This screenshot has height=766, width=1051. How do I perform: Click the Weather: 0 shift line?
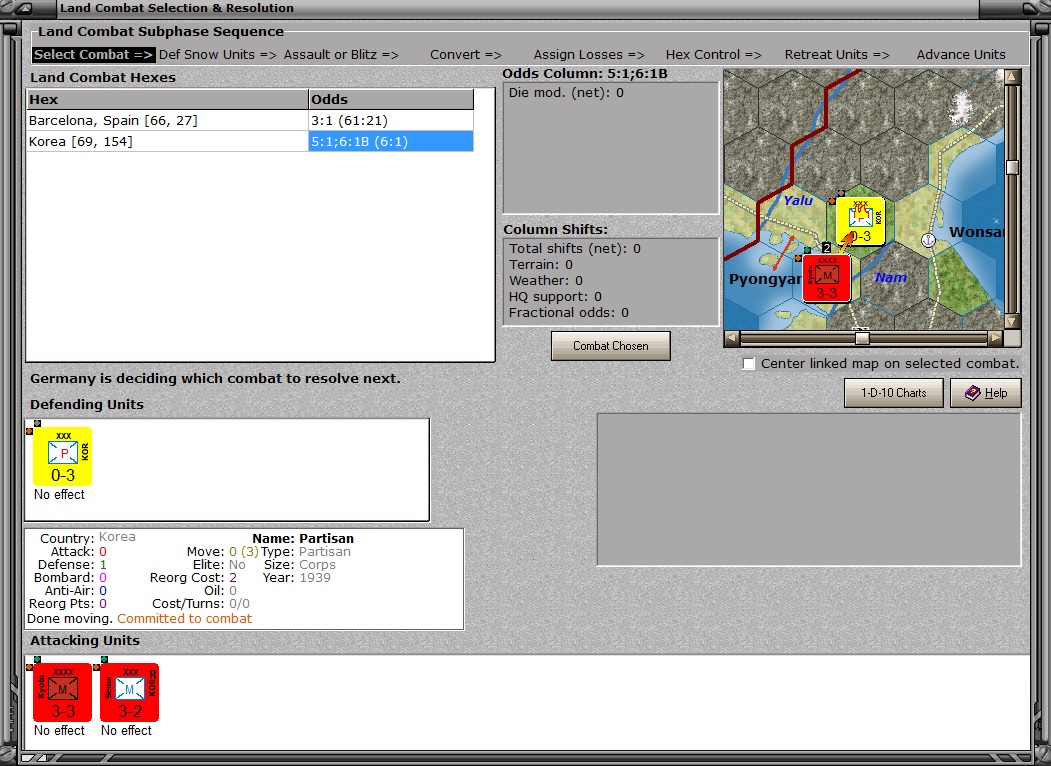click(x=546, y=281)
